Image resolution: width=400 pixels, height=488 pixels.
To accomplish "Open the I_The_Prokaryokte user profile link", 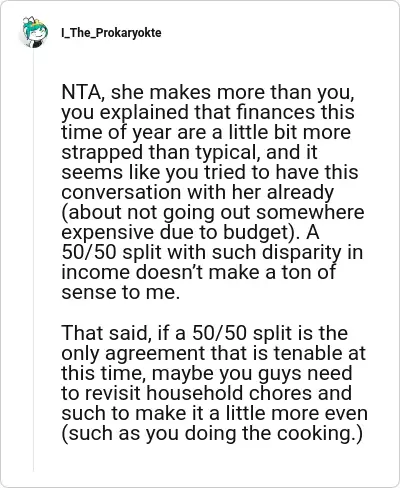I will (x=111, y=33).
